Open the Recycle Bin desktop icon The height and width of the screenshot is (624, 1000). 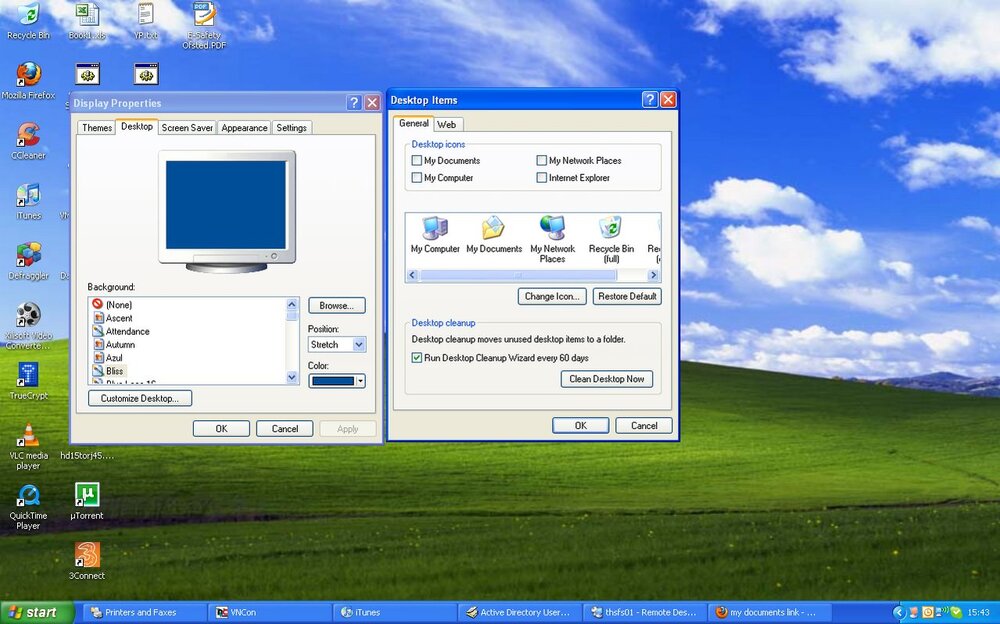pyautogui.click(x=27, y=21)
